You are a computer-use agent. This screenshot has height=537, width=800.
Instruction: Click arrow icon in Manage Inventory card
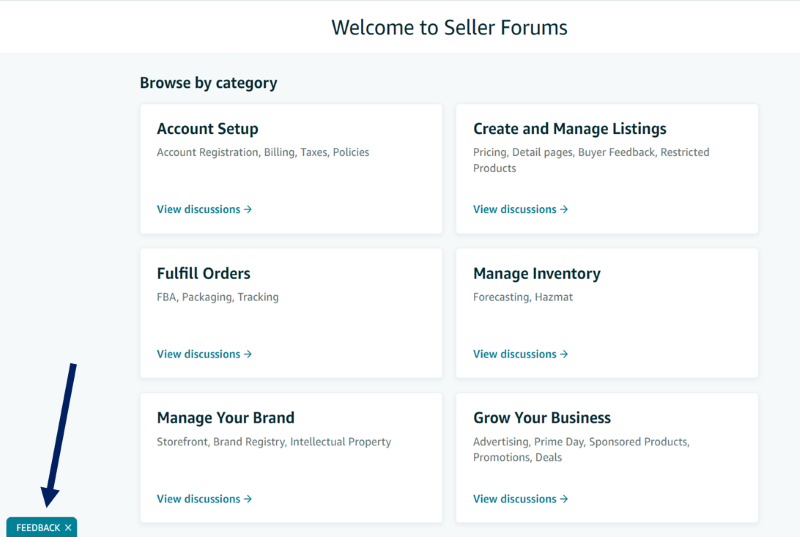[x=564, y=354]
